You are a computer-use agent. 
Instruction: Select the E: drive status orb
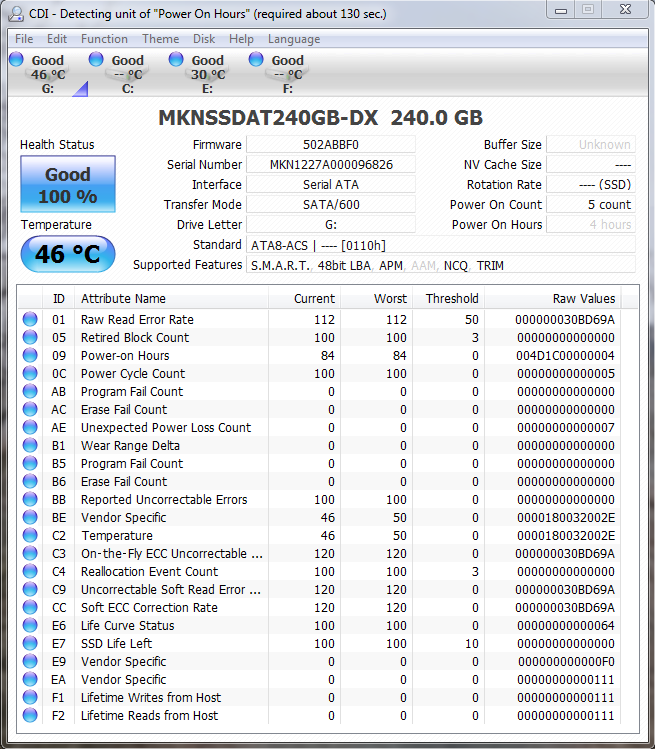point(177,60)
